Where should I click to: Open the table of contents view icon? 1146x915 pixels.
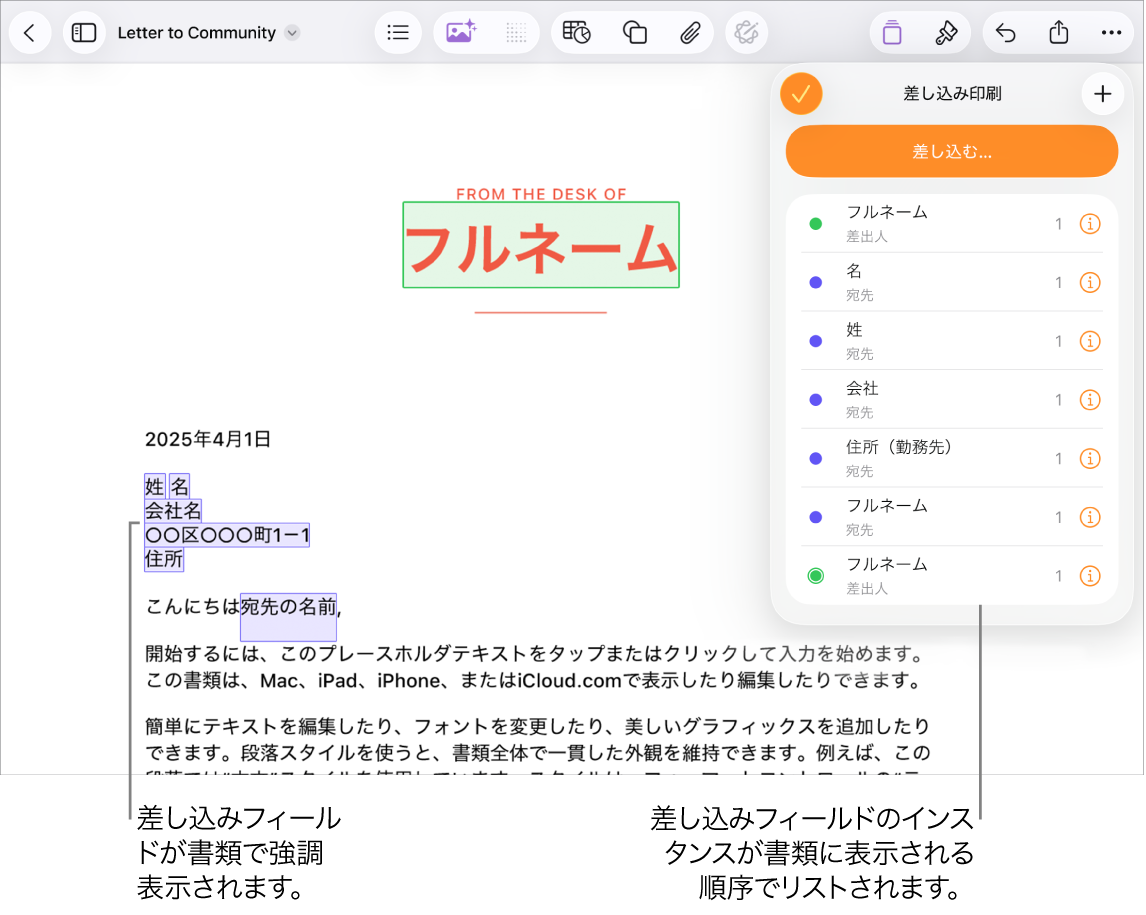point(398,32)
